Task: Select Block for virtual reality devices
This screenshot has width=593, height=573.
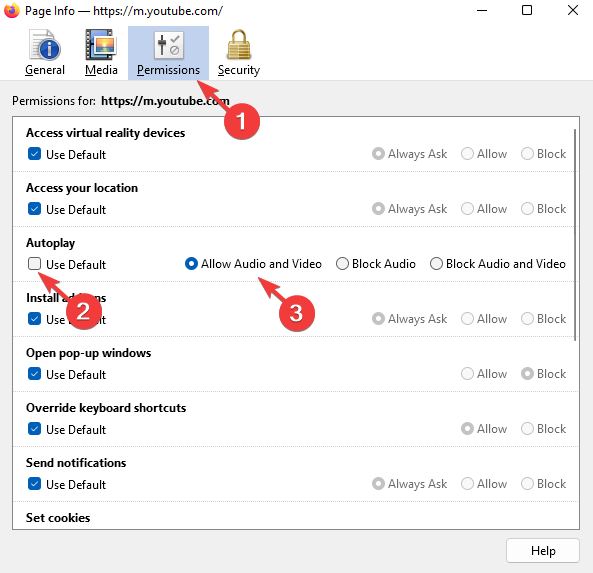Action: click(528, 154)
